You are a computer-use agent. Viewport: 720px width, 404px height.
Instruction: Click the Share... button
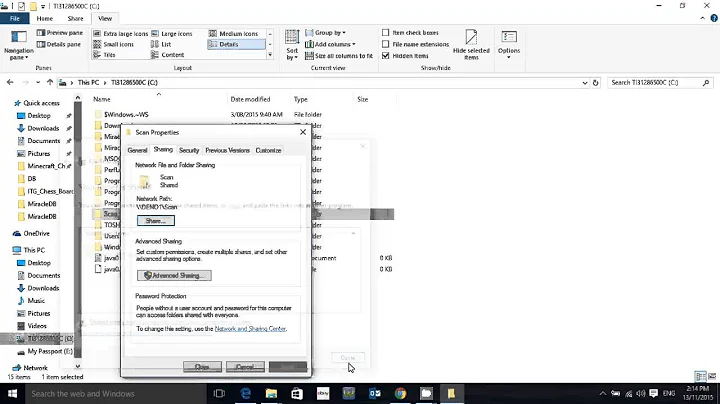click(156, 220)
